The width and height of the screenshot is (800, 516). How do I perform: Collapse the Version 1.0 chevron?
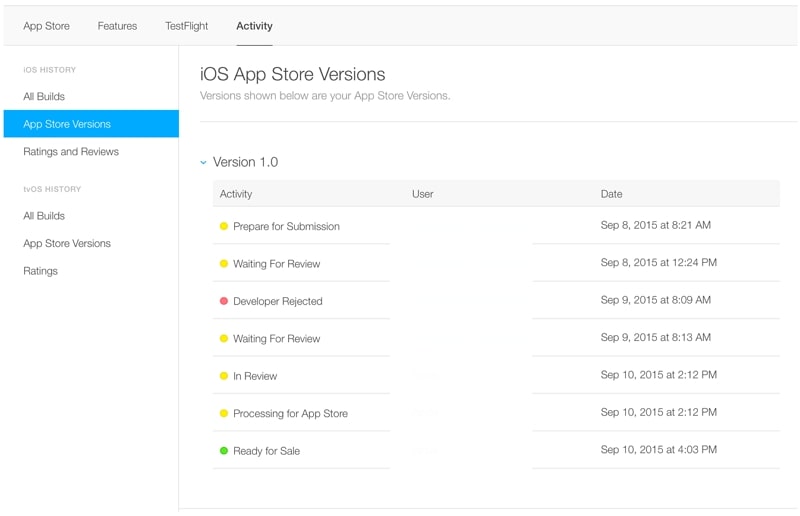click(x=203, y=162)
